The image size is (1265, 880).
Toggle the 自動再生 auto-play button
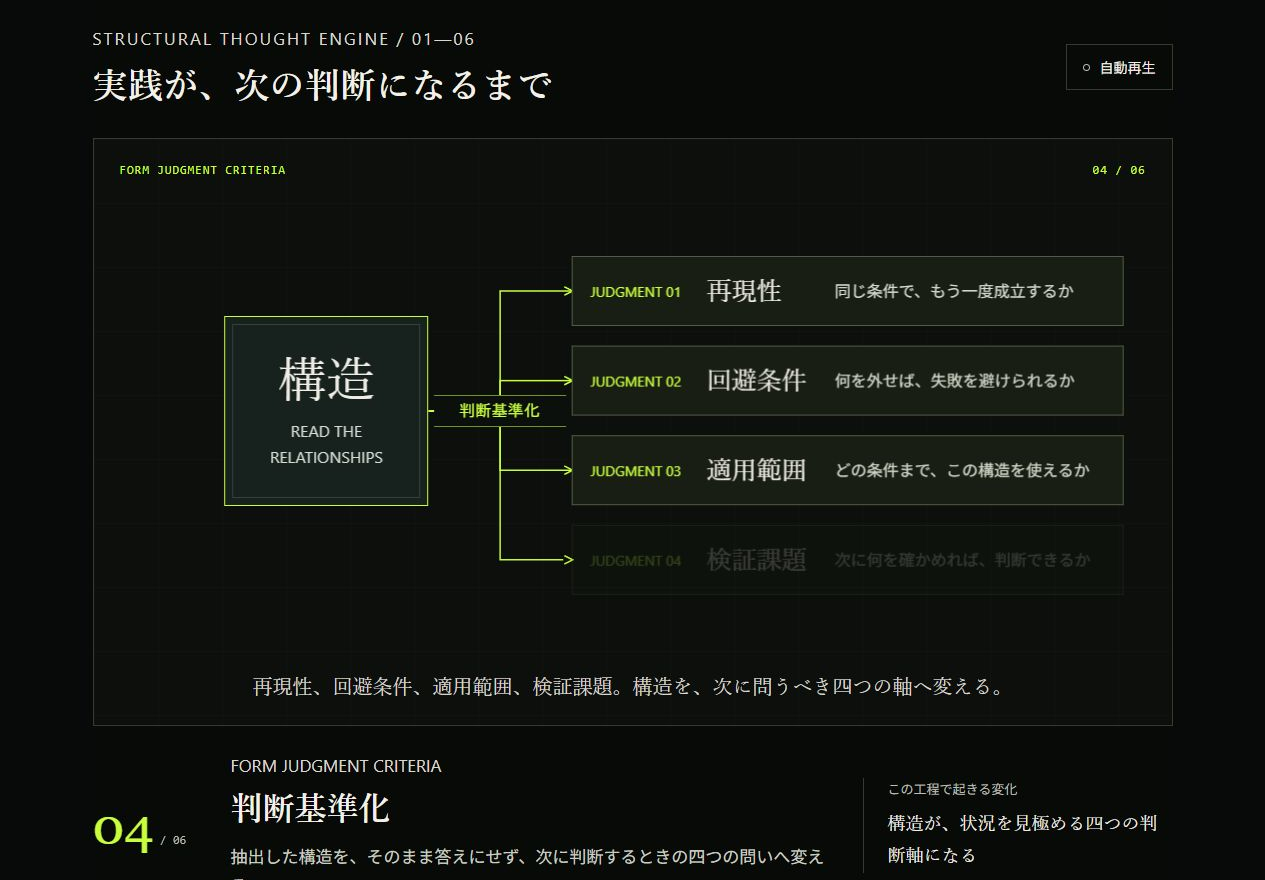[x=1119, y=67]
